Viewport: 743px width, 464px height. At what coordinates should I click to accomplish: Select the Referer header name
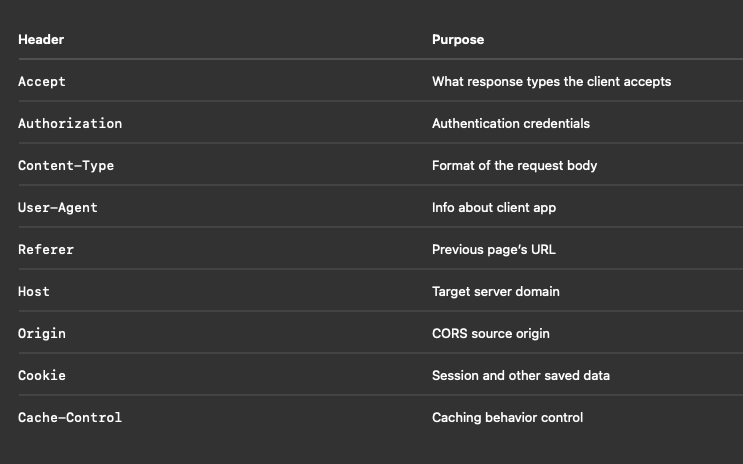pos(46,249)
